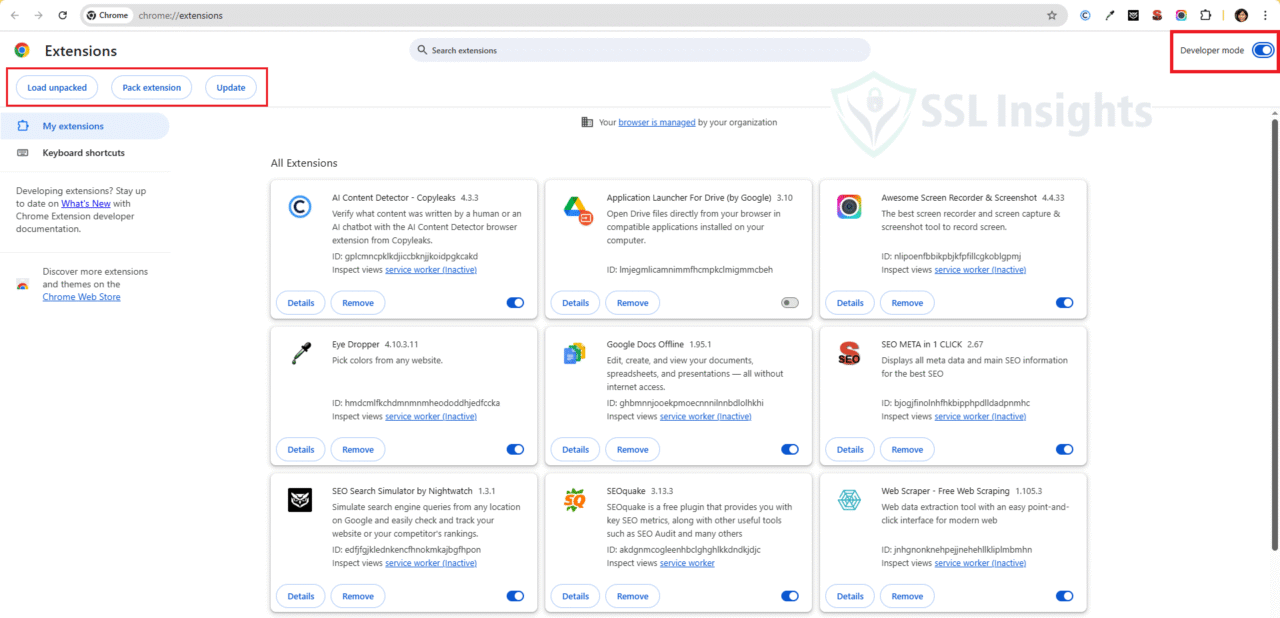1280x618 pixels.
Task: Open the AI Content Detector card icon
Action: click(x=299, y=206)
